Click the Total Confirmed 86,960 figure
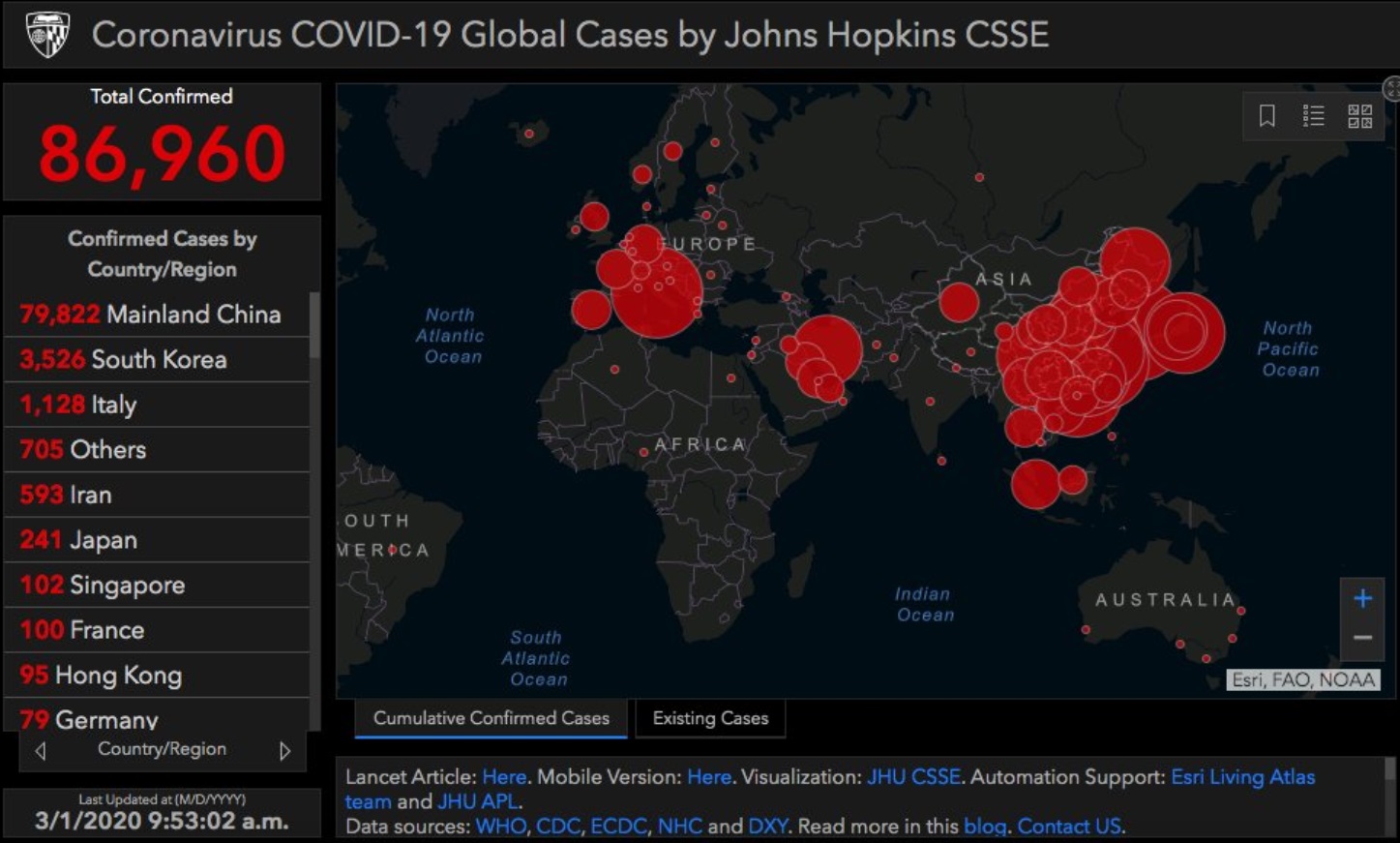 tap(162, 154)
